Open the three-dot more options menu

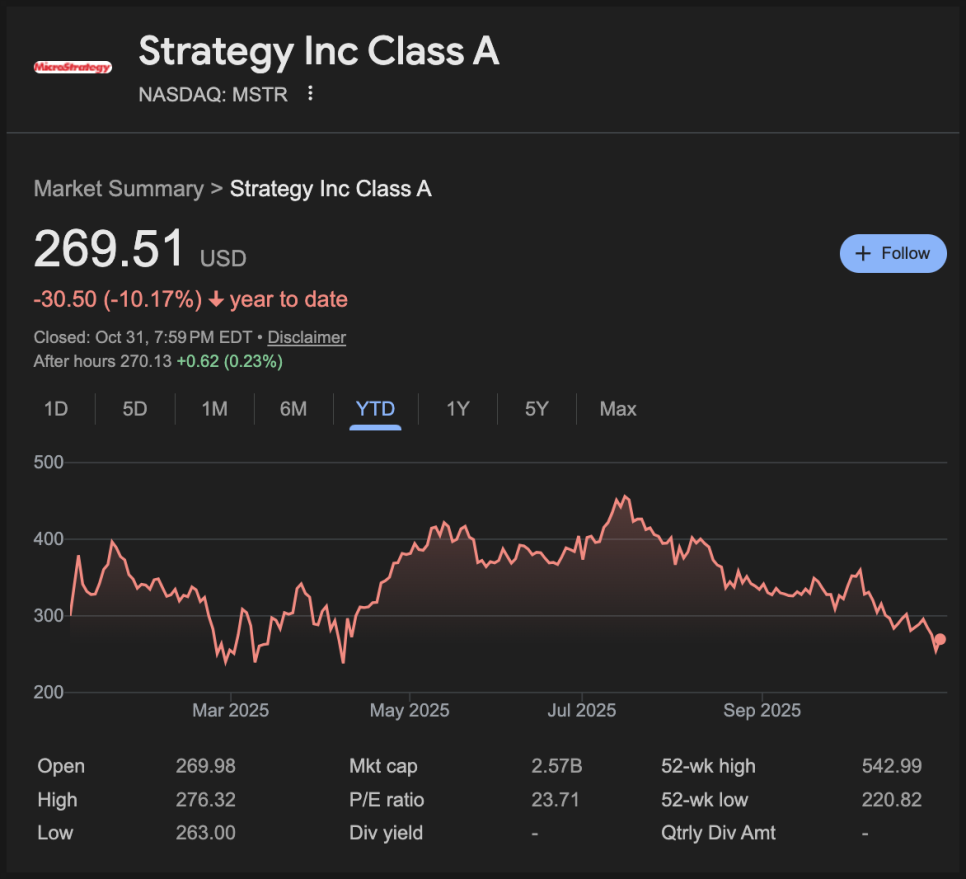click(310, 93)
